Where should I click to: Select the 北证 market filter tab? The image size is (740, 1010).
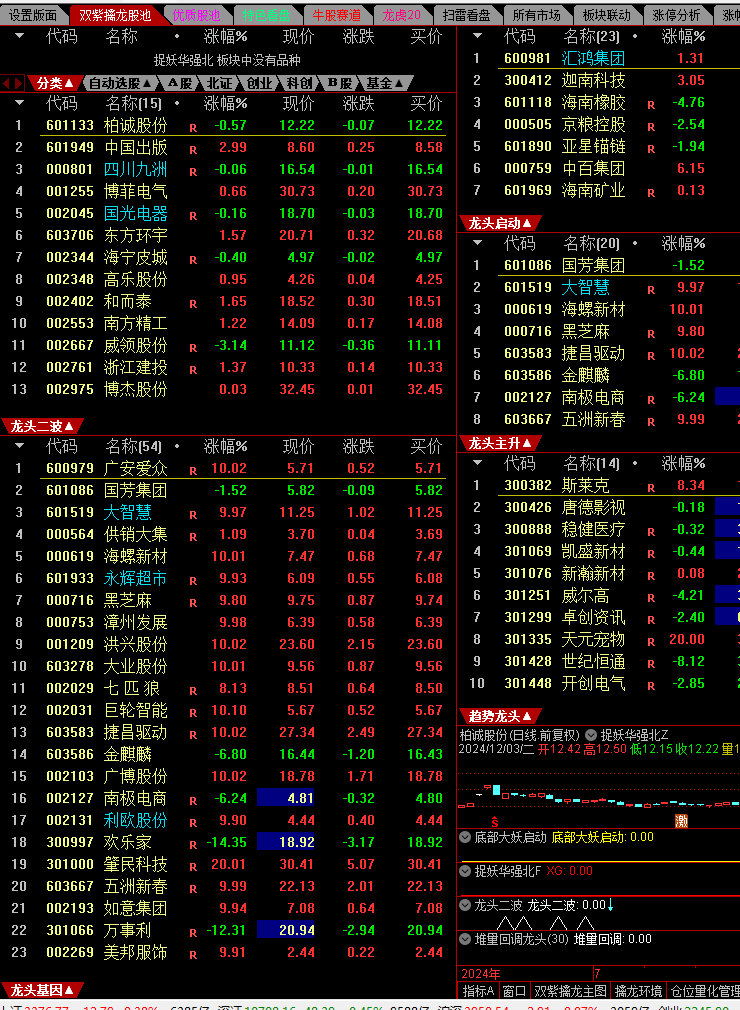220,83
